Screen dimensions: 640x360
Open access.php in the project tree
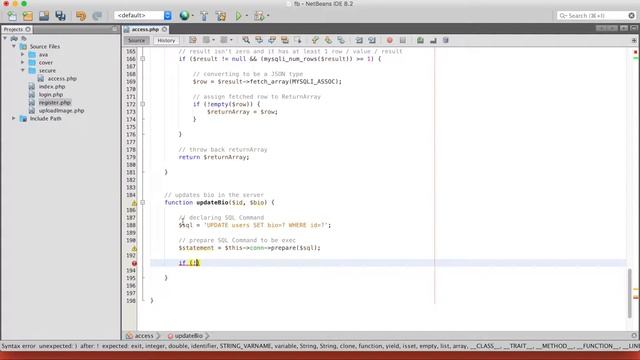click(62, 78)
